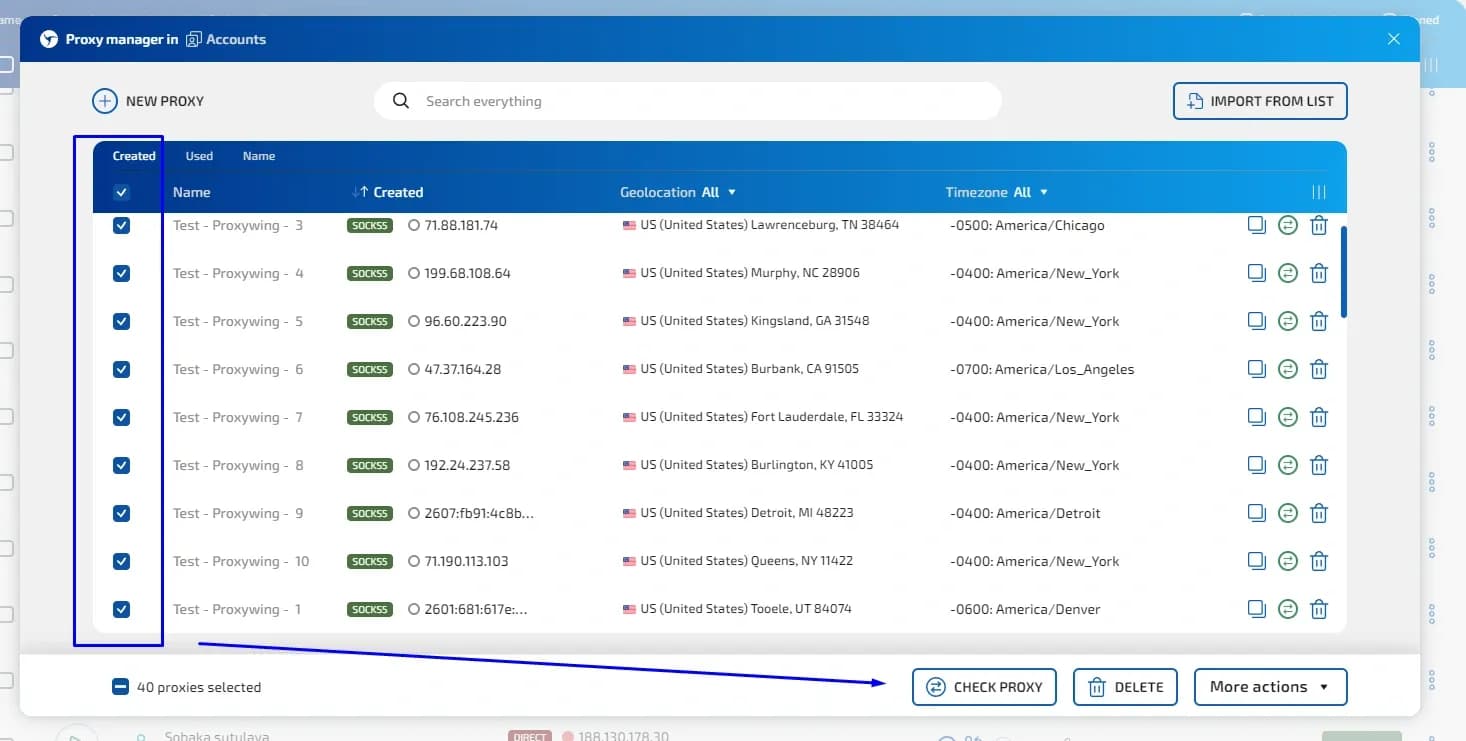
Task: Click the plus icon next to NEW PROXY
Action: 104,100
